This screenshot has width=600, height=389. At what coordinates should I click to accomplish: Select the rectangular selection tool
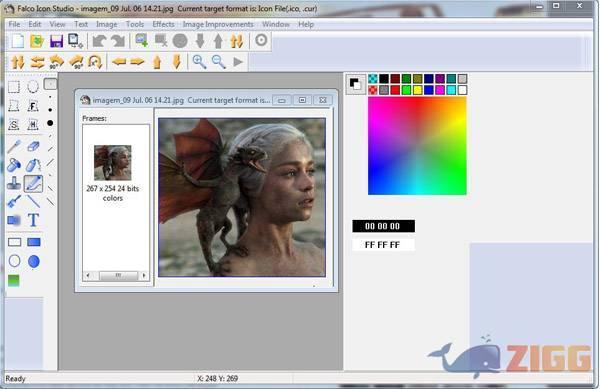point(14,87)
